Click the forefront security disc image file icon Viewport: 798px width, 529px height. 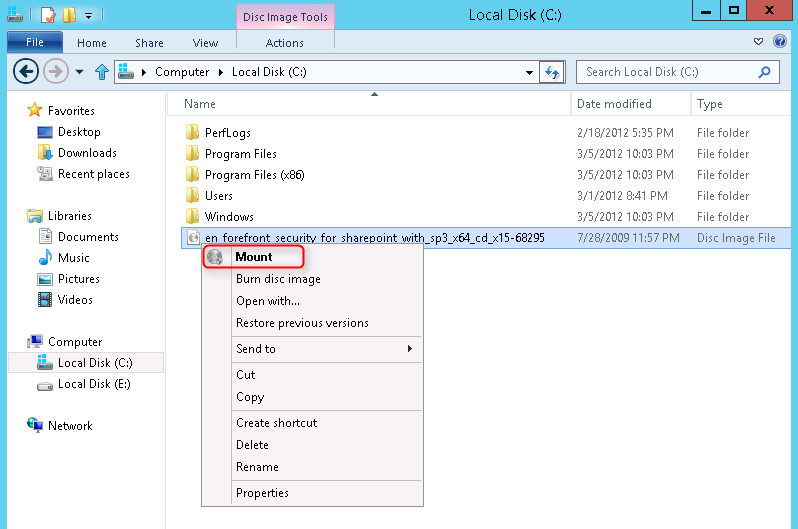(x=193, y=237)
